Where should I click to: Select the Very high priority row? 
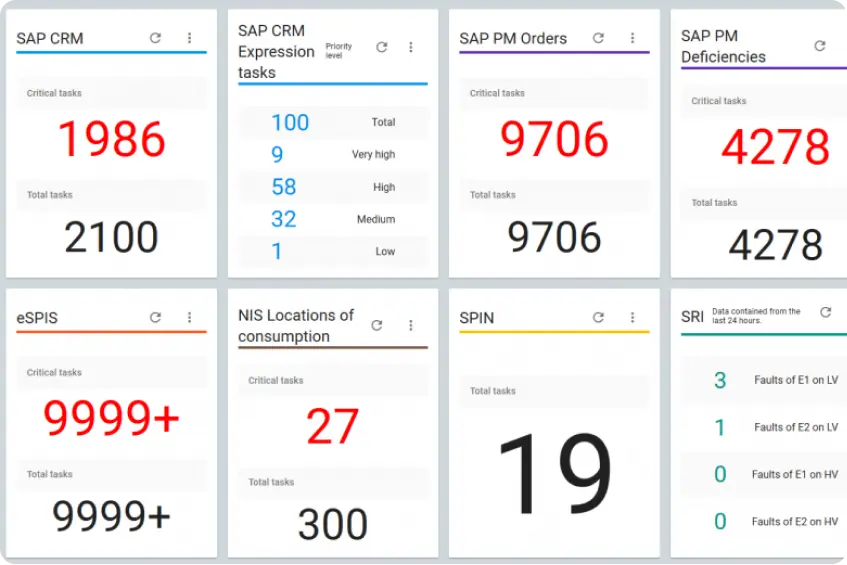coord(333,154)
